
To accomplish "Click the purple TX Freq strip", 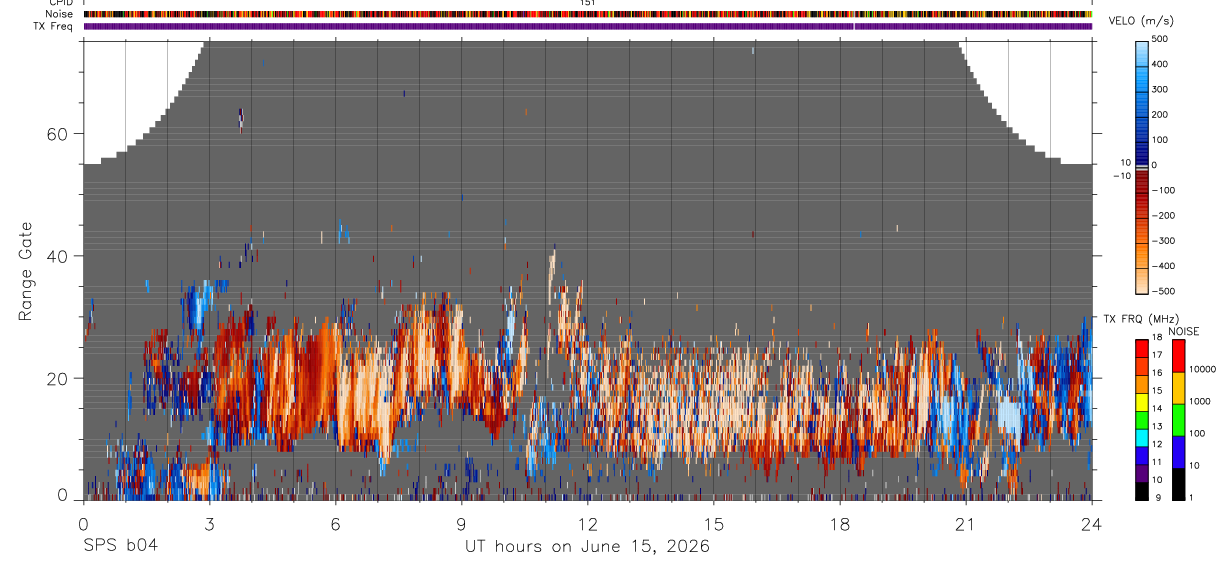I will point(587,27).
